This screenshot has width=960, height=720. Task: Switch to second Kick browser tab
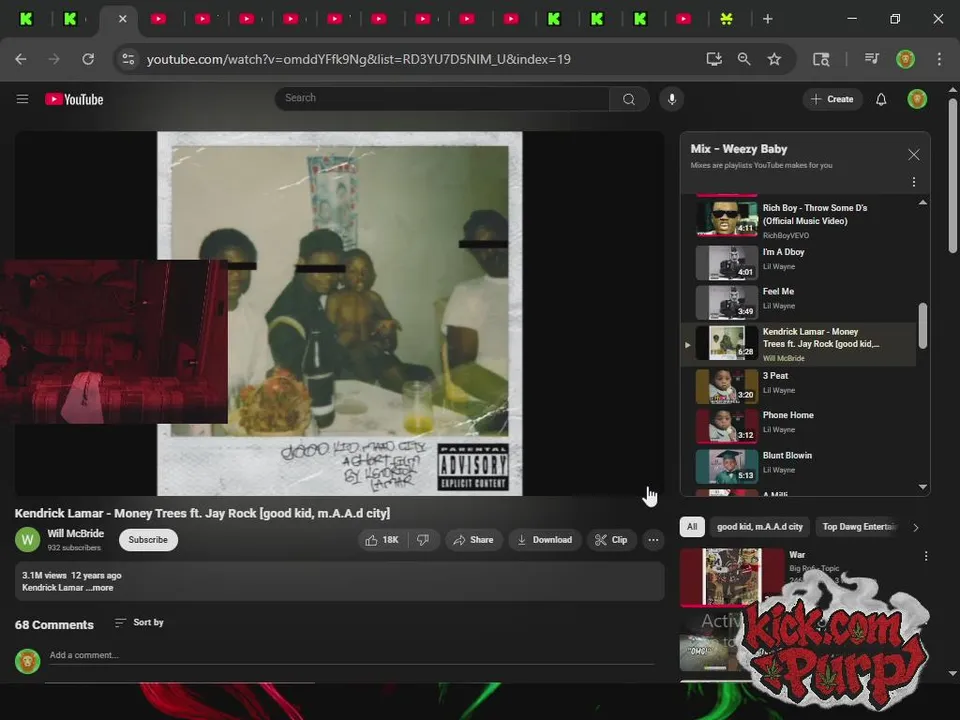click(x=70, y=19)
